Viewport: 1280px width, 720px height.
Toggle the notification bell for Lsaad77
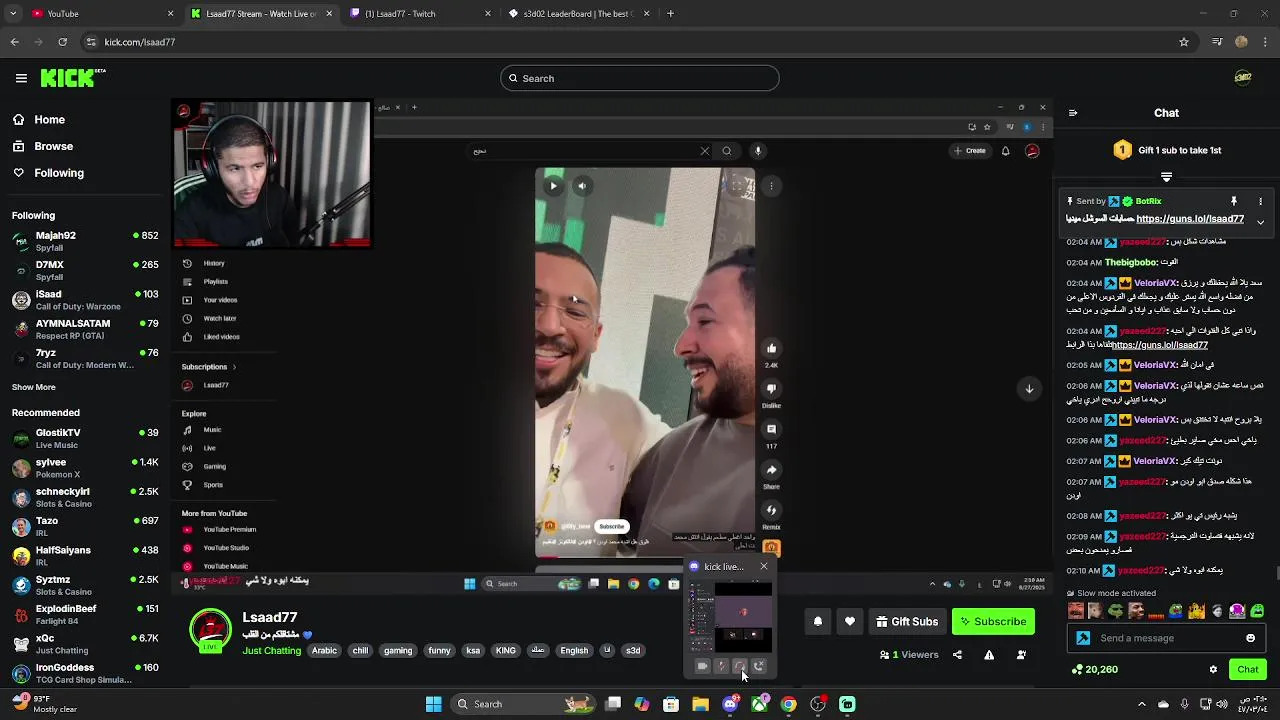click(x=818, y=621)
